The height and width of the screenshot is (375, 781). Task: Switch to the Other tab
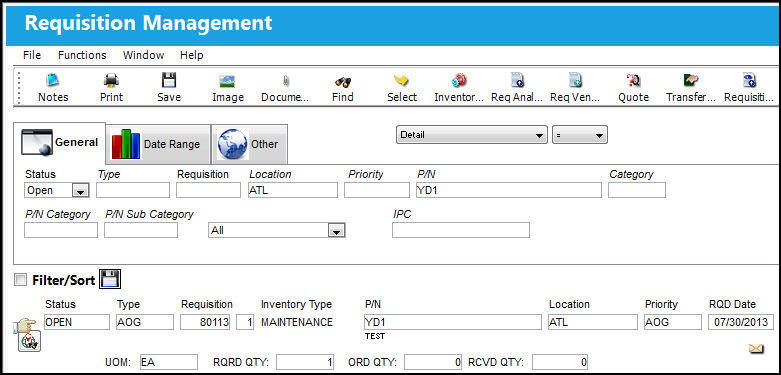click(250, 144)
